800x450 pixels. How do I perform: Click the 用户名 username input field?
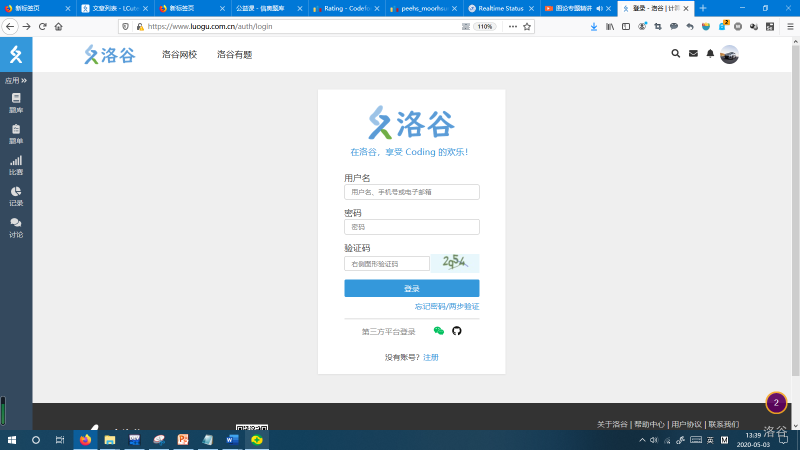pyautogui.click(x=411, y=192)
